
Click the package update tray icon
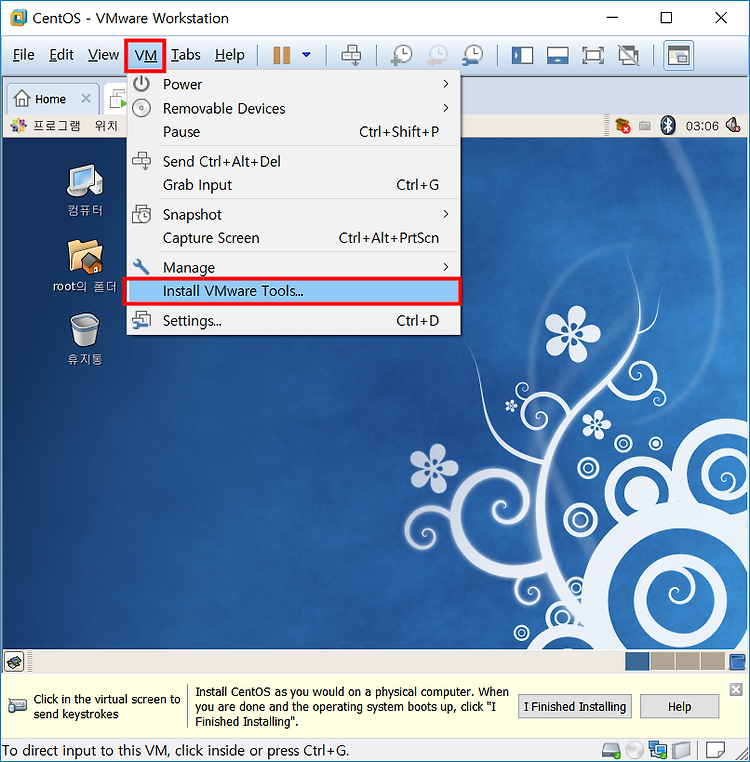[x=623, y=126]
